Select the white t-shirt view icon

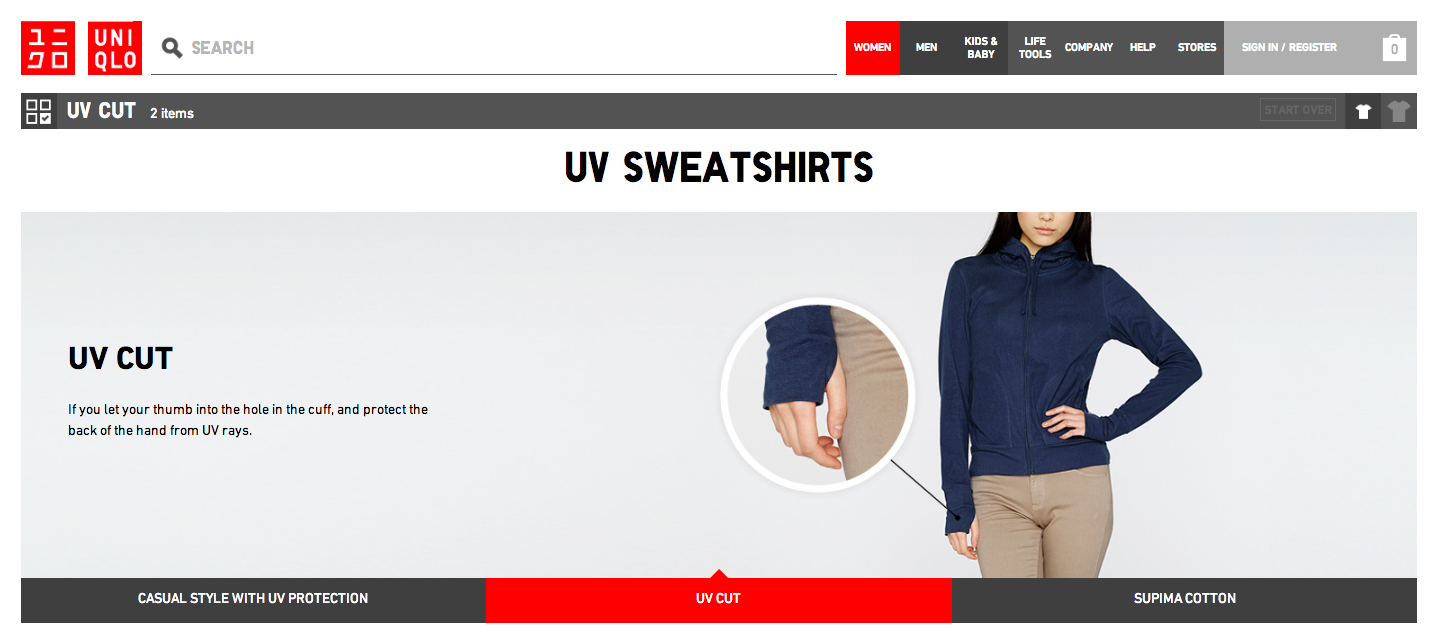coord(1363,111)
